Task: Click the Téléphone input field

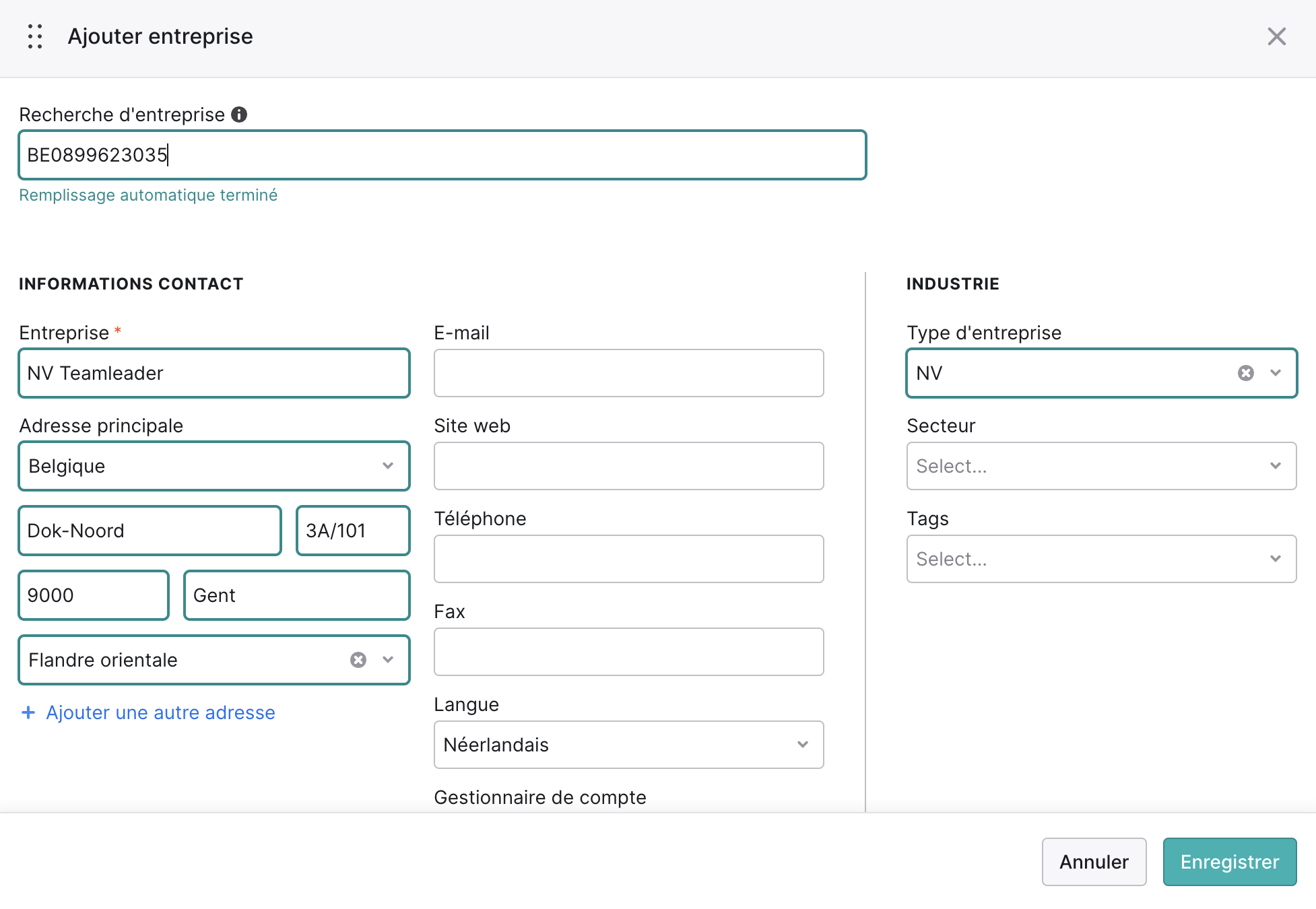Action: [x=629, y=559]
